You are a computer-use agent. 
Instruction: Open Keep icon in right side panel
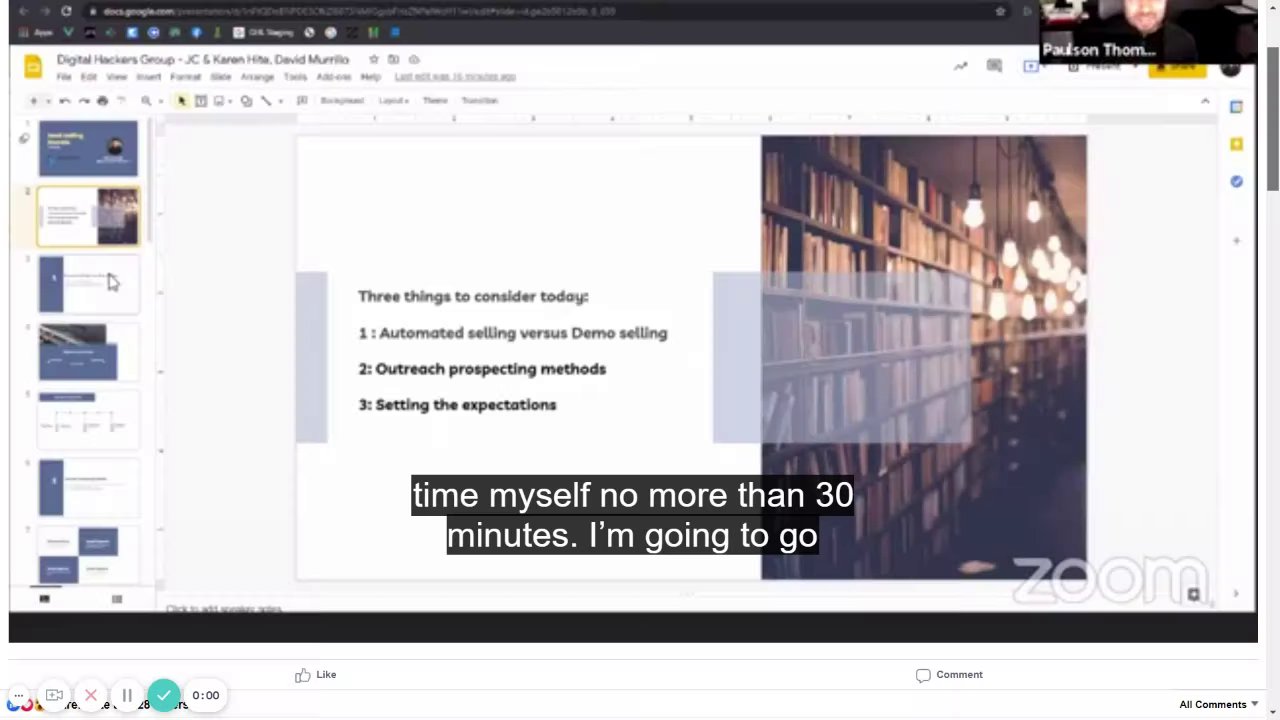tap(1237, 144)
